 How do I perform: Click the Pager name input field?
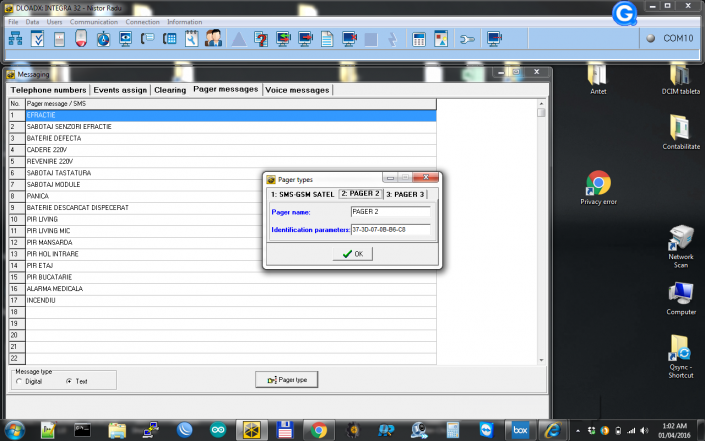click(x=390, y=212)
